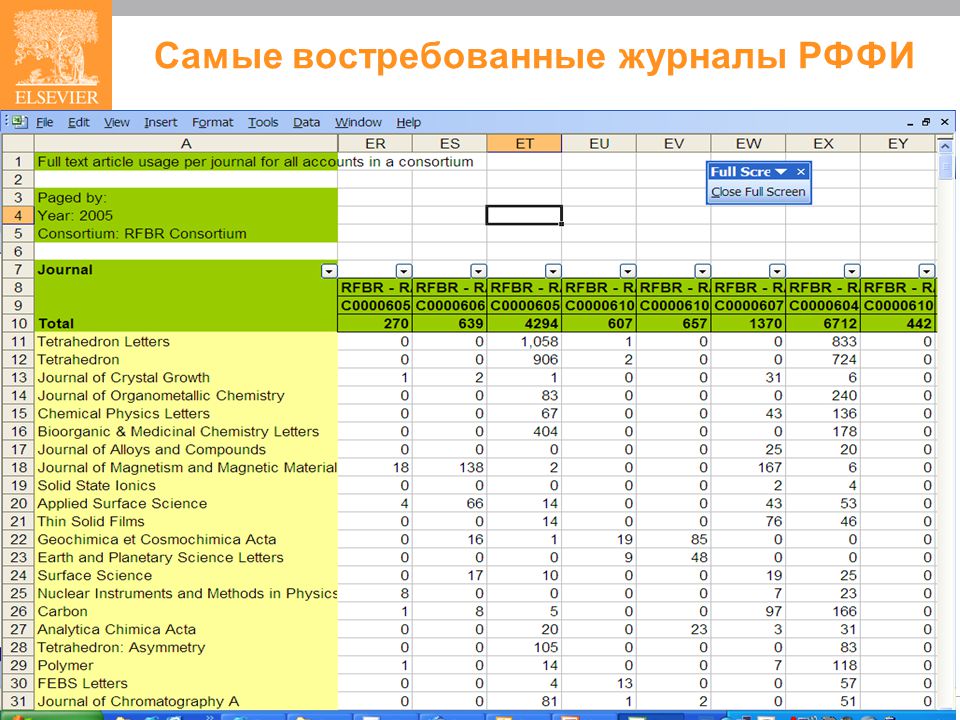Click the total value 4294 cell
Image resolution: width=960 pixels, height=720 pixels.
(x=525, y=323)
